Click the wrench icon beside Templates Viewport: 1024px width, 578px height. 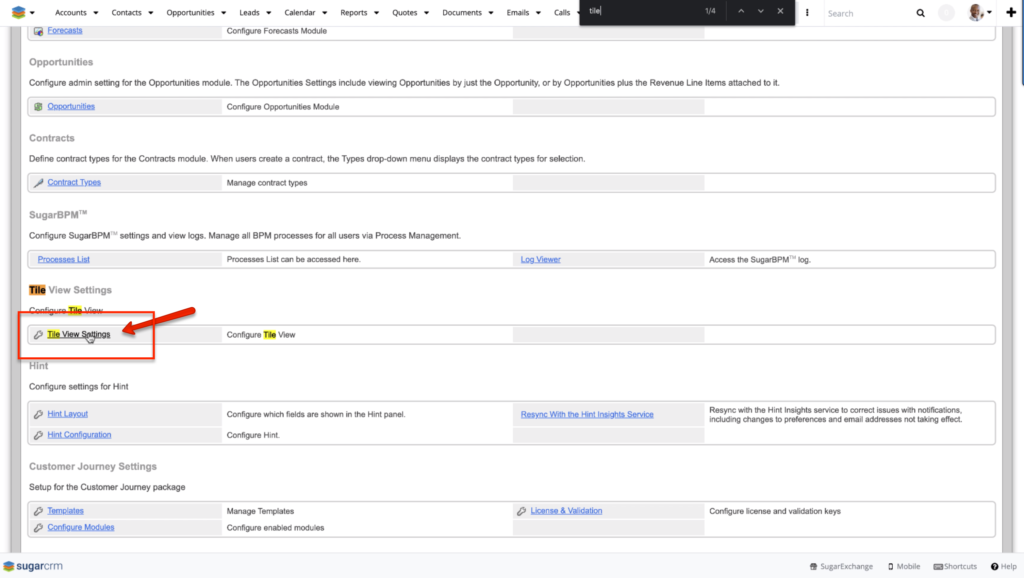(39, 511)
